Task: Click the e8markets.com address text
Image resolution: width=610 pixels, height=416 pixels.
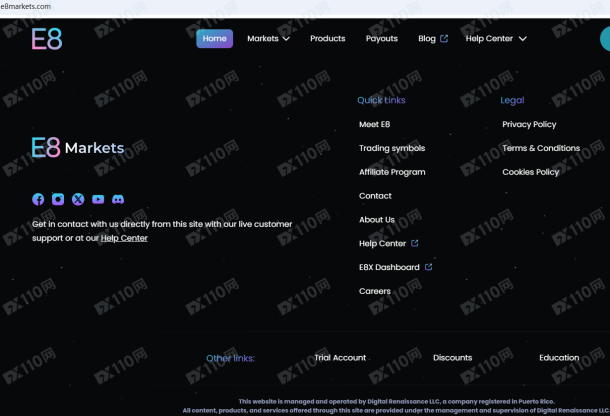Action: [x=26, y=6]
